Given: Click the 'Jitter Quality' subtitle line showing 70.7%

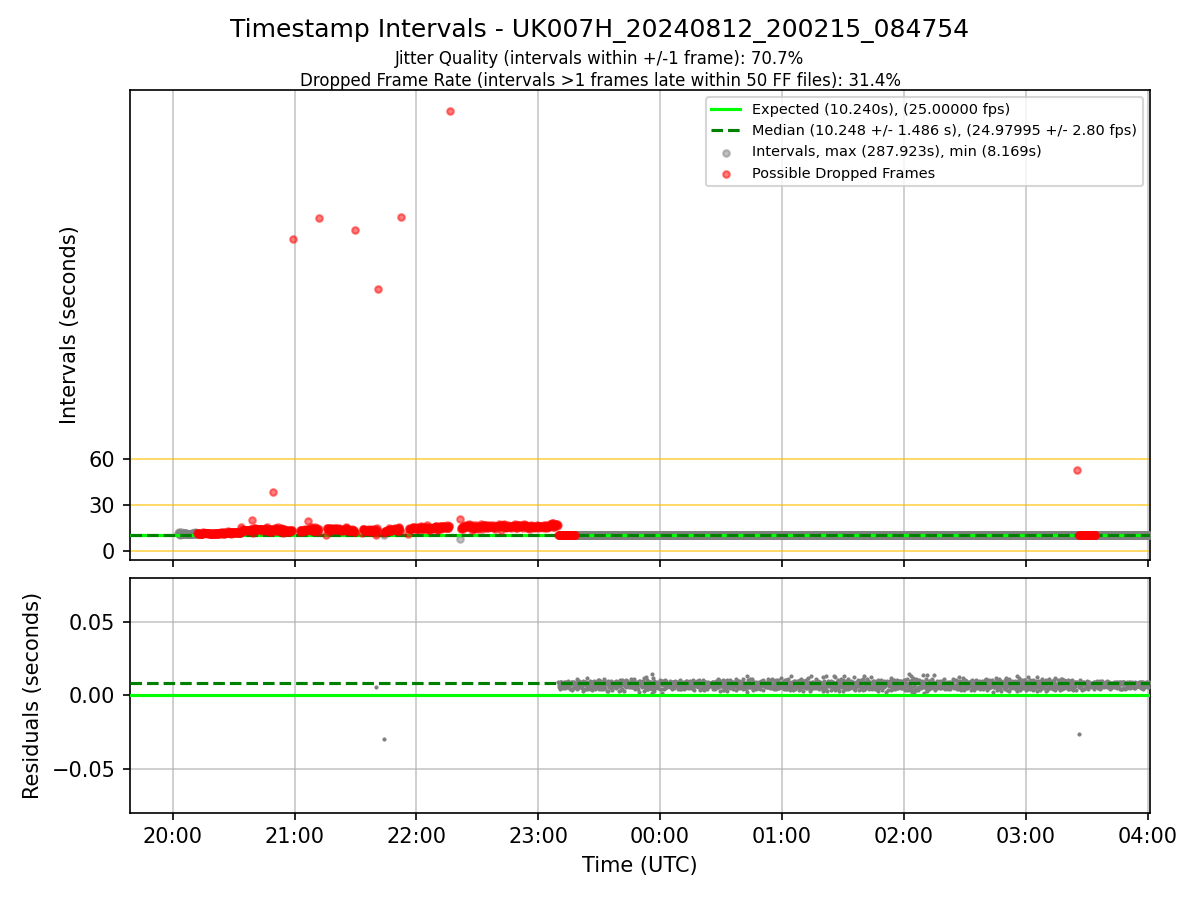Looking at the screenshot, I should (x=599, y=59).
